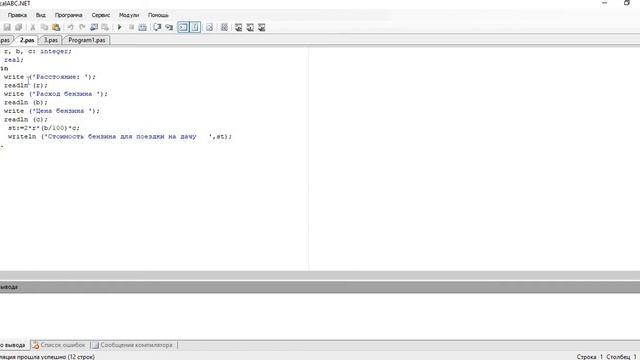The width and height of the screenshot is (640, 360).
Task: Open the Помощь menu
Action: (158, 15)
